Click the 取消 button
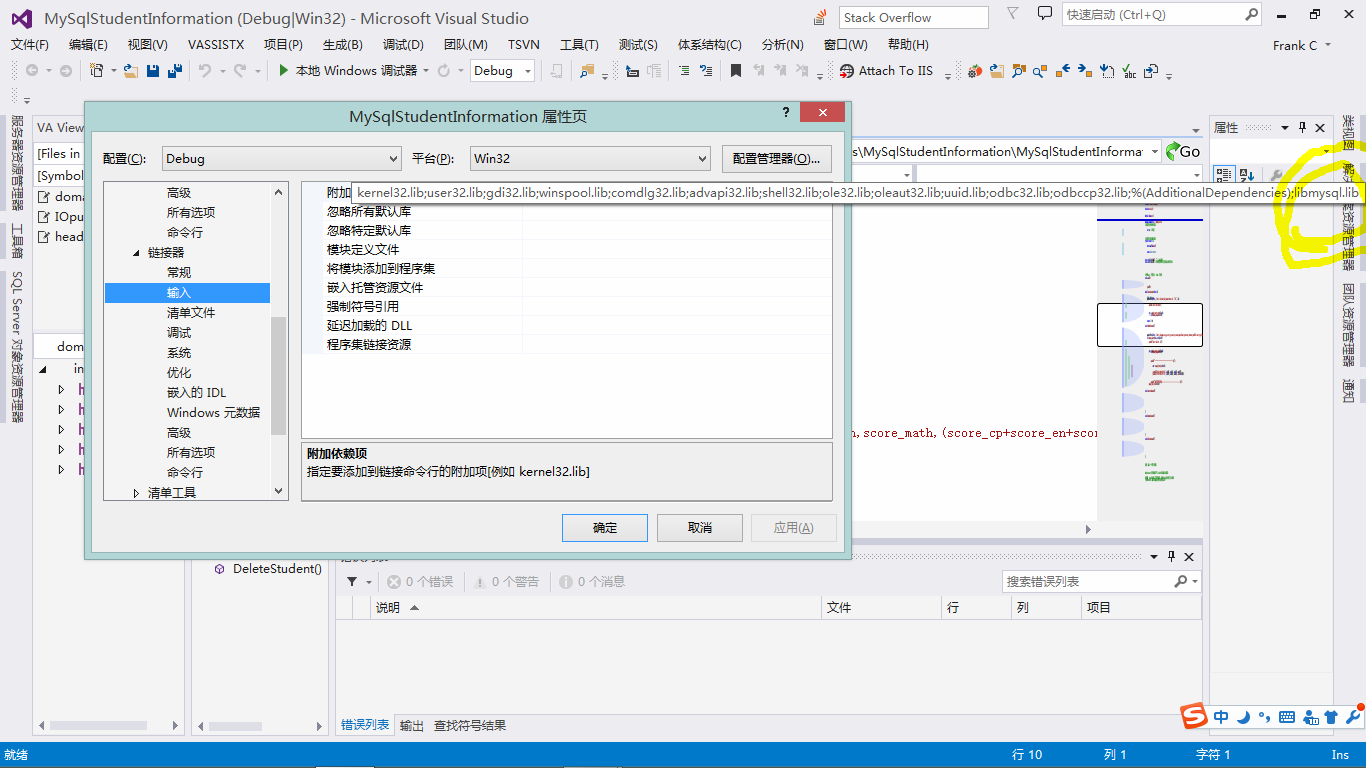1366x768 pixels. tap(700, 528)
